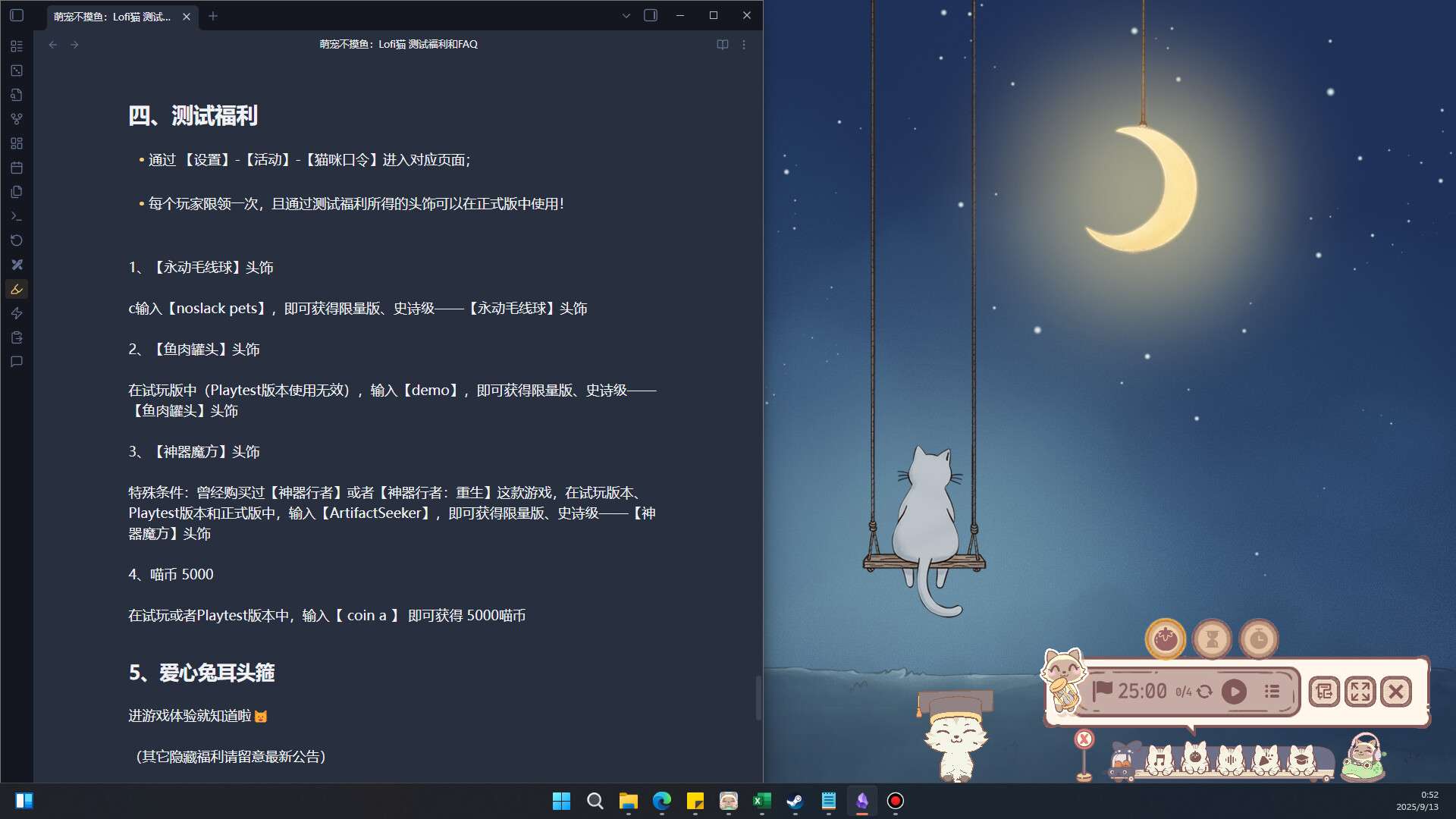
Task: Click the music-note cat on the pet train
Action: 1160,758
